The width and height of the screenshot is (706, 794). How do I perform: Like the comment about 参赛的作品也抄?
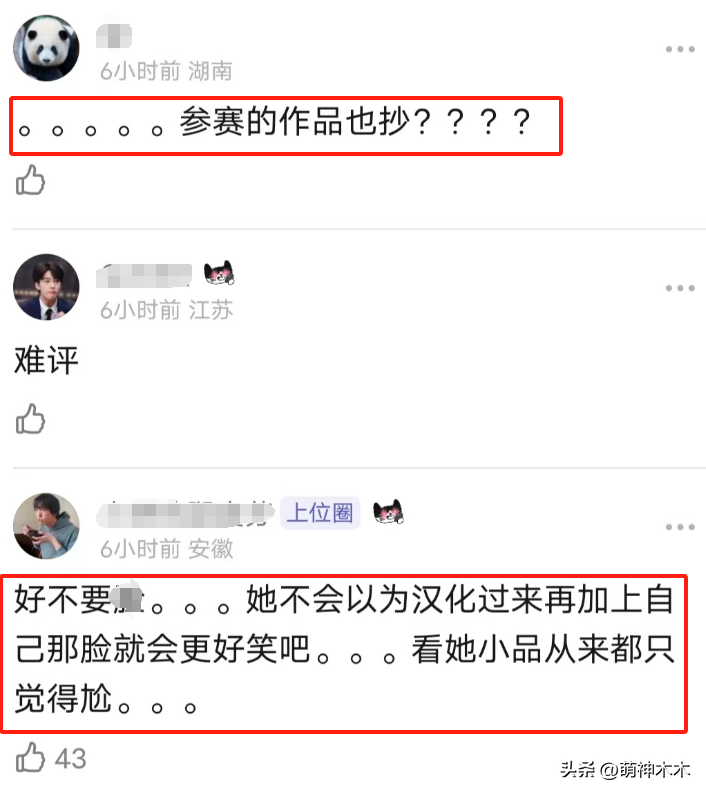point(30,180)
